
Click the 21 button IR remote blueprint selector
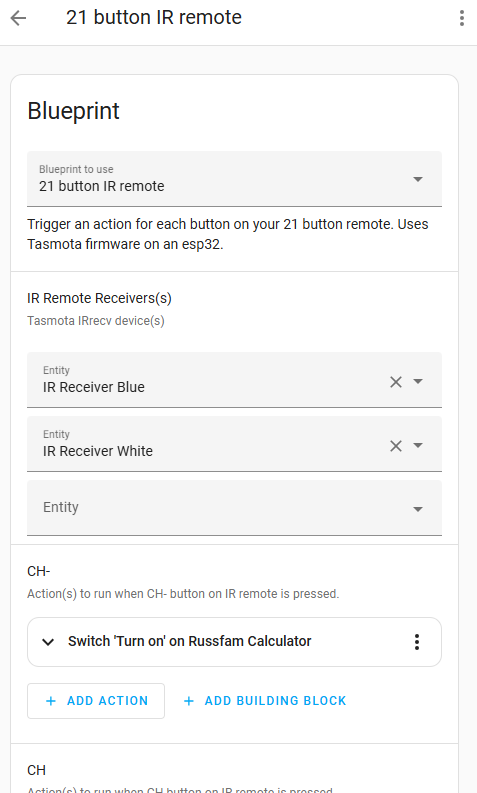tap(234, 179)
